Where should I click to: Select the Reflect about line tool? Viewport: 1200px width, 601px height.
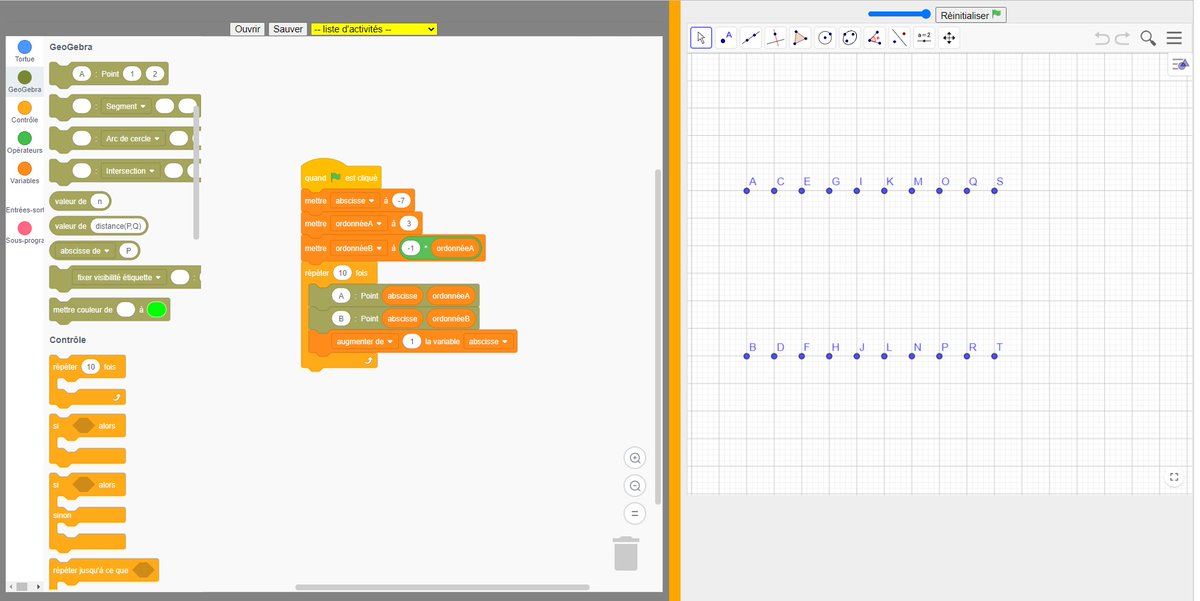click(899, 38)
